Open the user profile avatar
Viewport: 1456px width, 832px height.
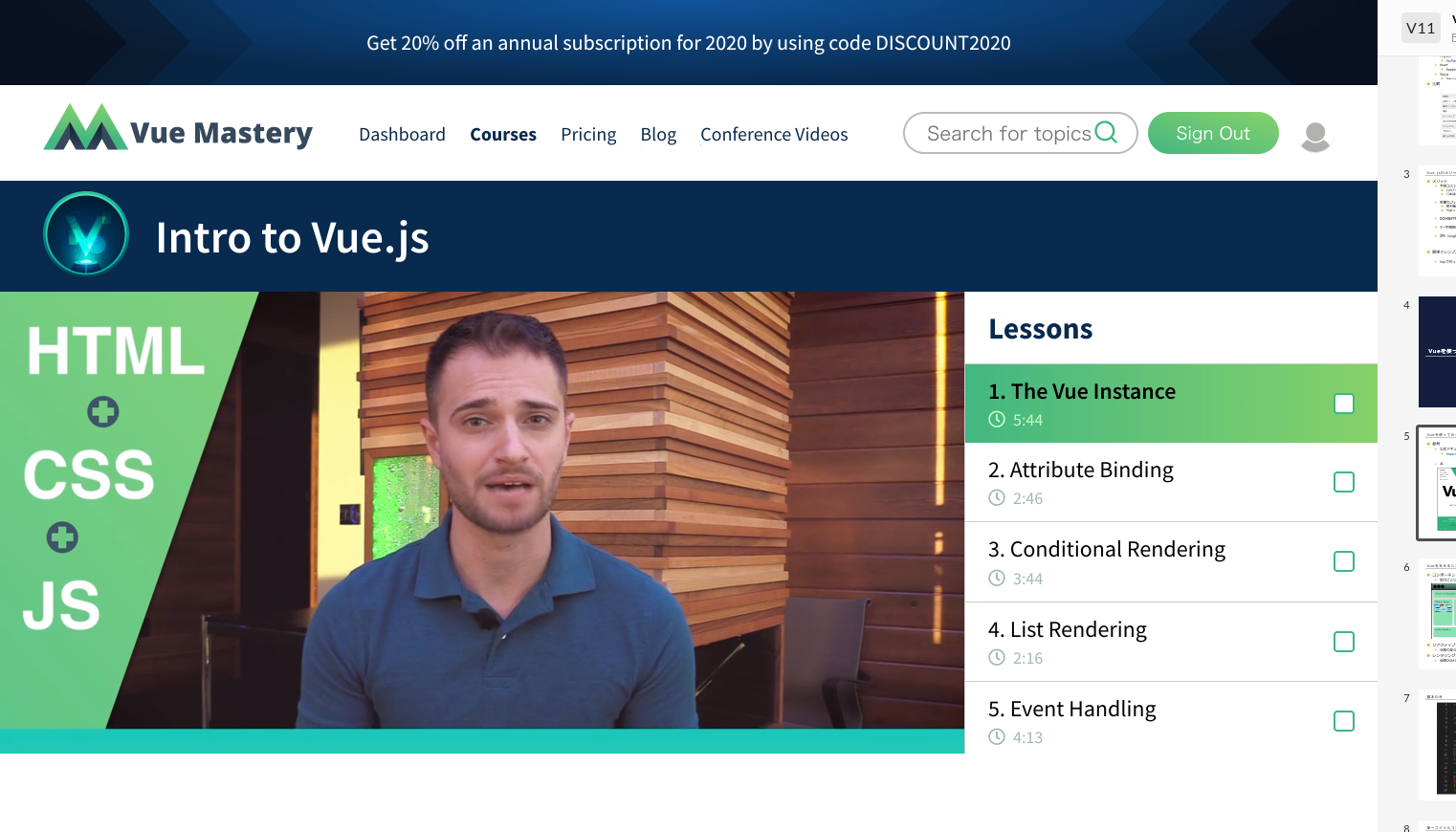click(x=1315, y=136)
